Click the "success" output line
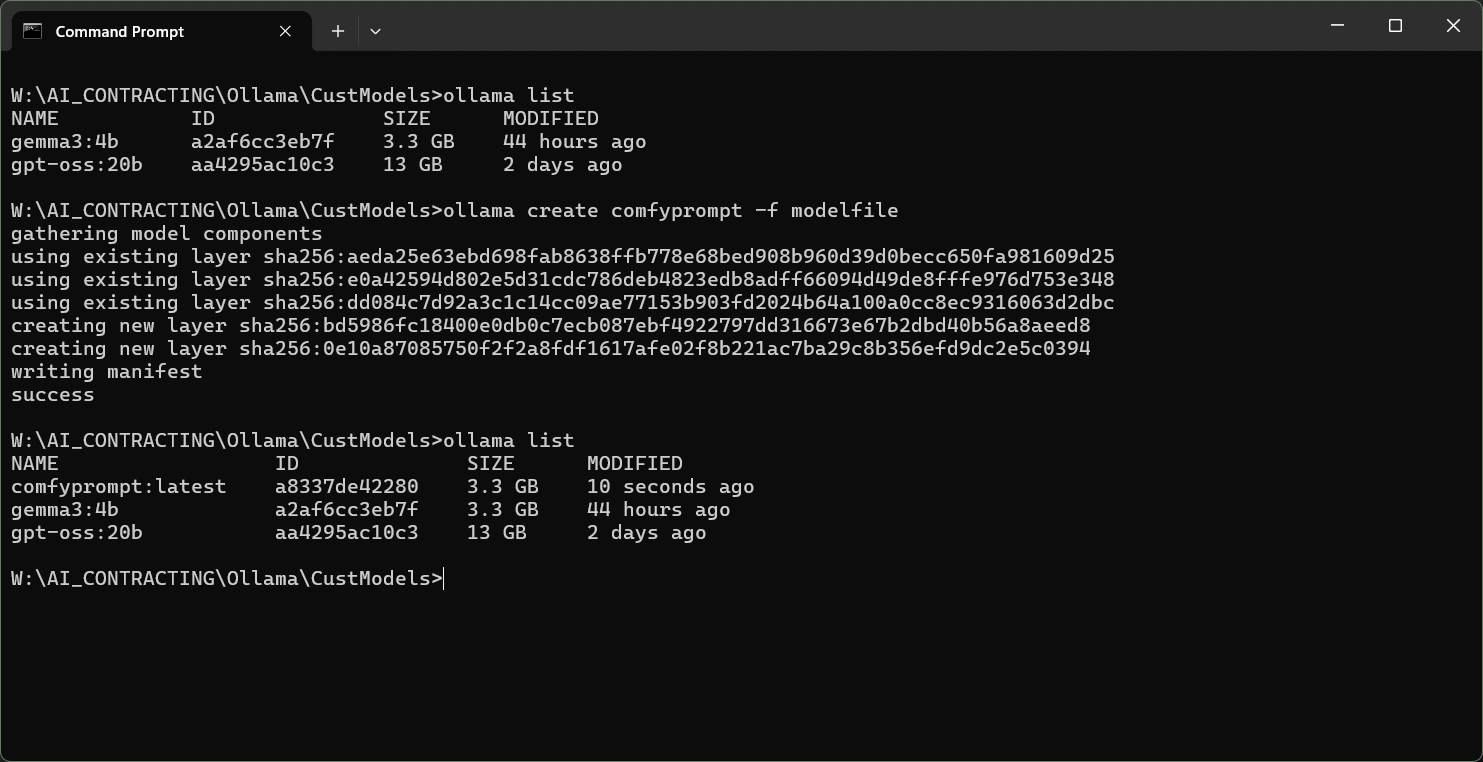Image resolution: width=1483 pixels, height=762 pixels. (52, 395)
